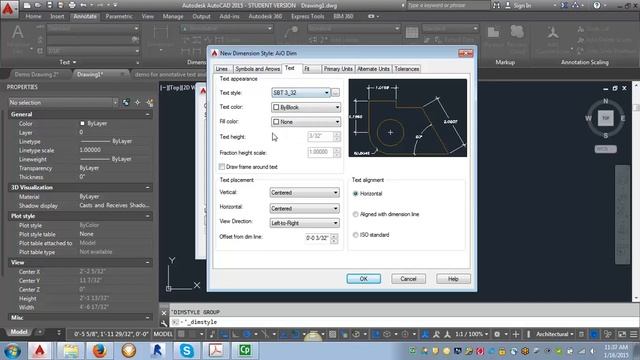
Task: Click the Model layout tab
Action: coord(19,332)
